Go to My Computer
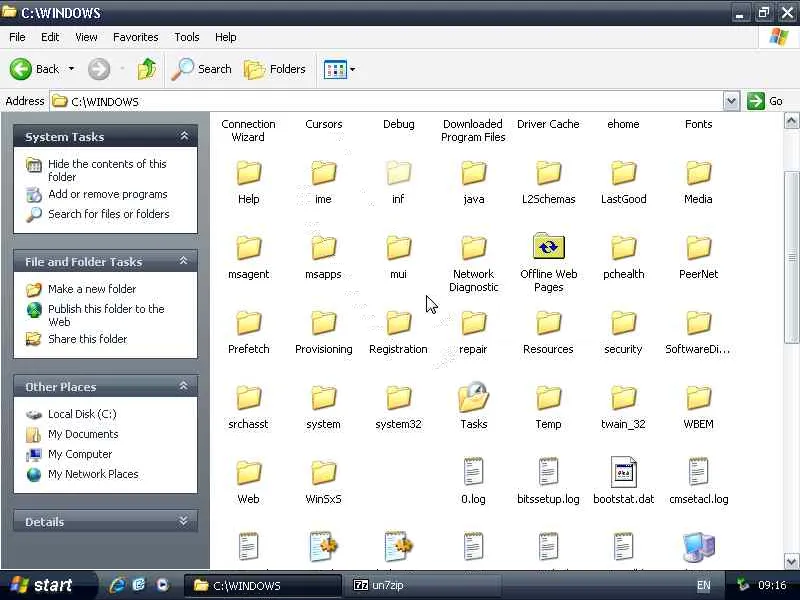The height and width of the screenshot is (600, 800). (x=80, y=454)
